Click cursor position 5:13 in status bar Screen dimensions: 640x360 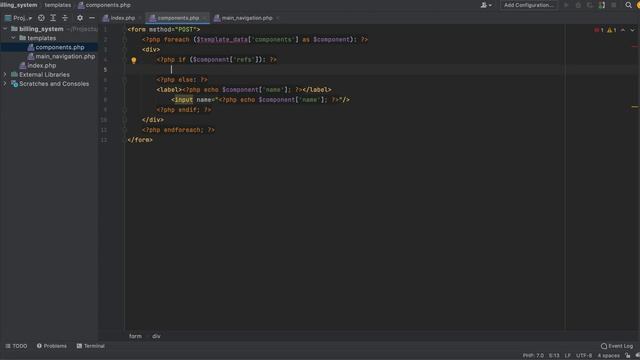(554, 356)
